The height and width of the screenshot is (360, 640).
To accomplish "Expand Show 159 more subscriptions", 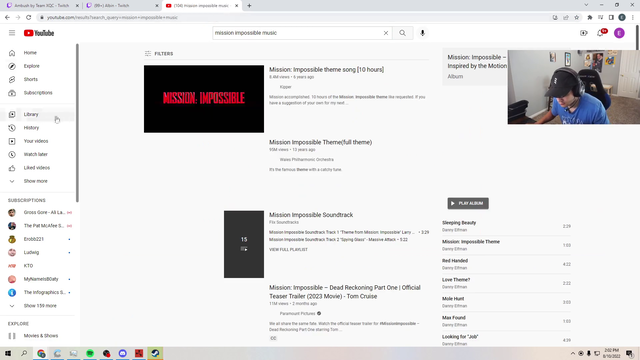I will coord(38,306).
